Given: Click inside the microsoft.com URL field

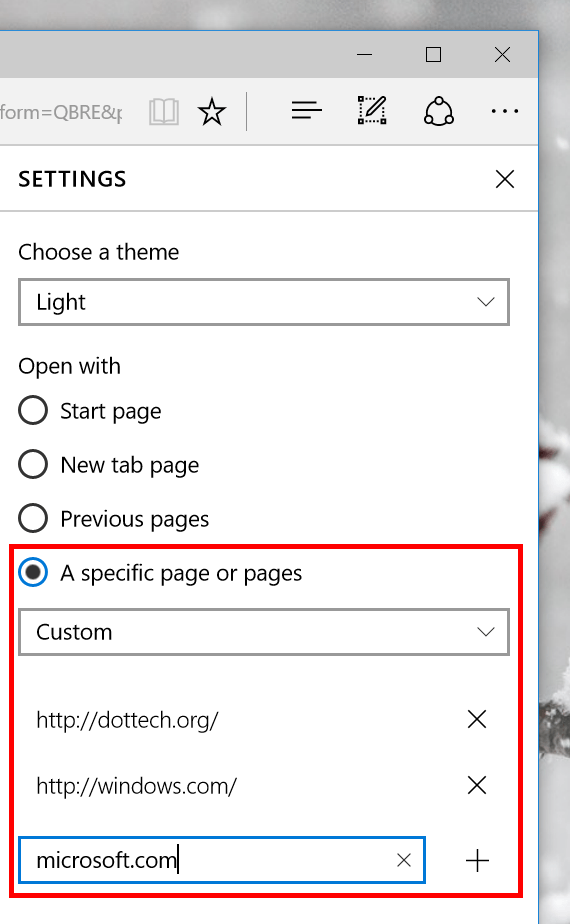Looking at the screenshot, I should [206, 860].
